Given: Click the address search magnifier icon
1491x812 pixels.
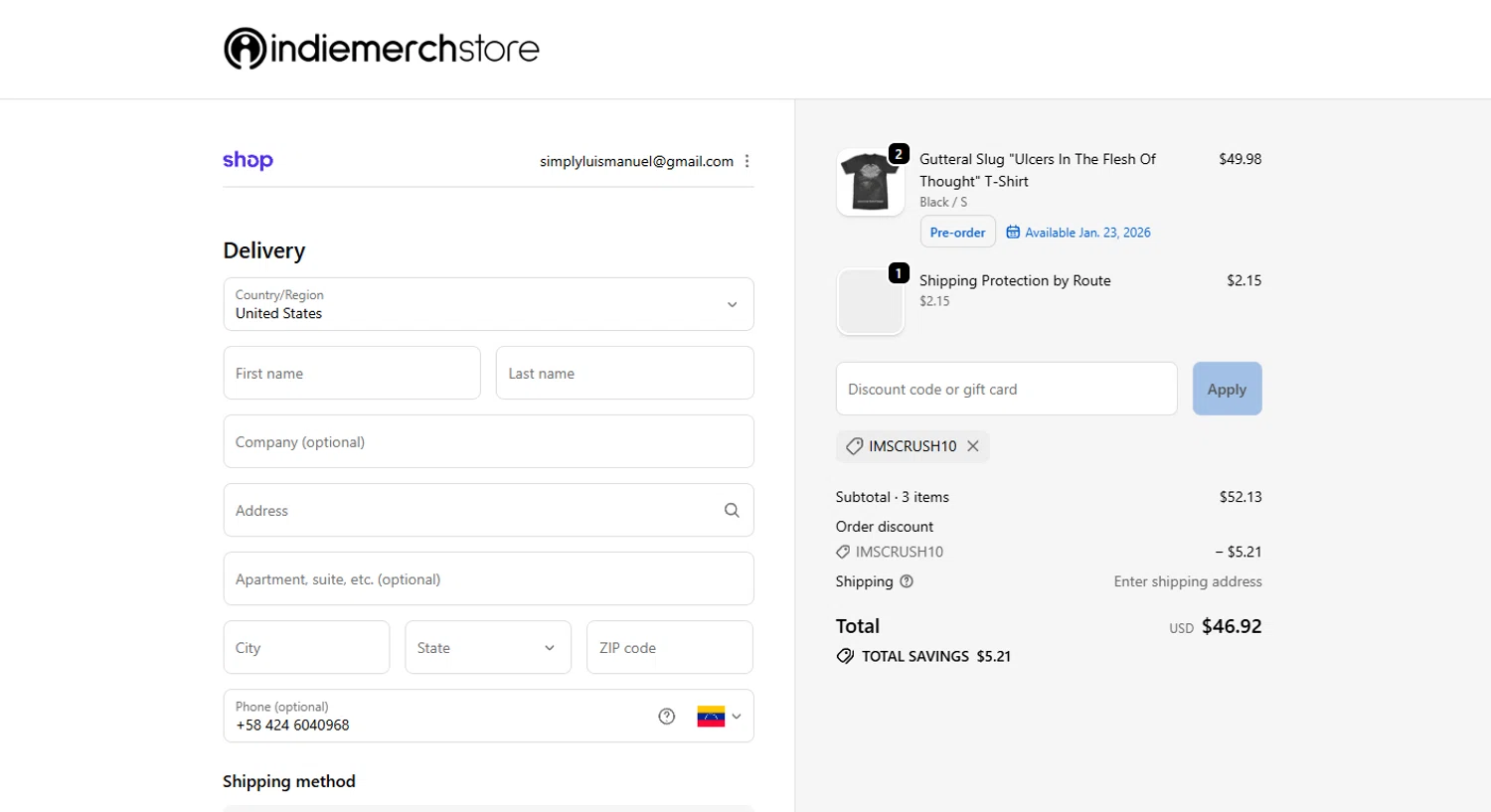Looking at the screenshot, I should (x=732, y=510).
